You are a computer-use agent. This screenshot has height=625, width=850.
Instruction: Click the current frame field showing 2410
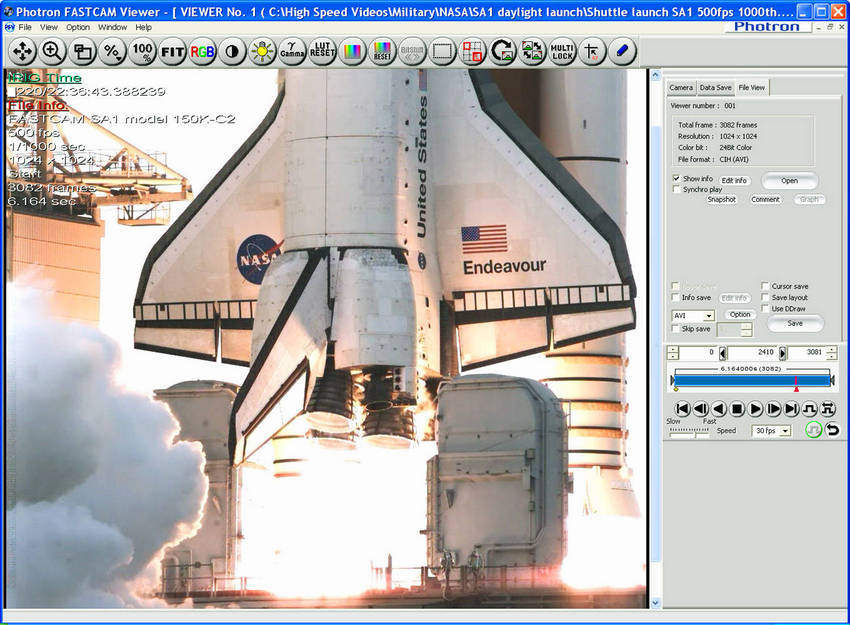753,353
